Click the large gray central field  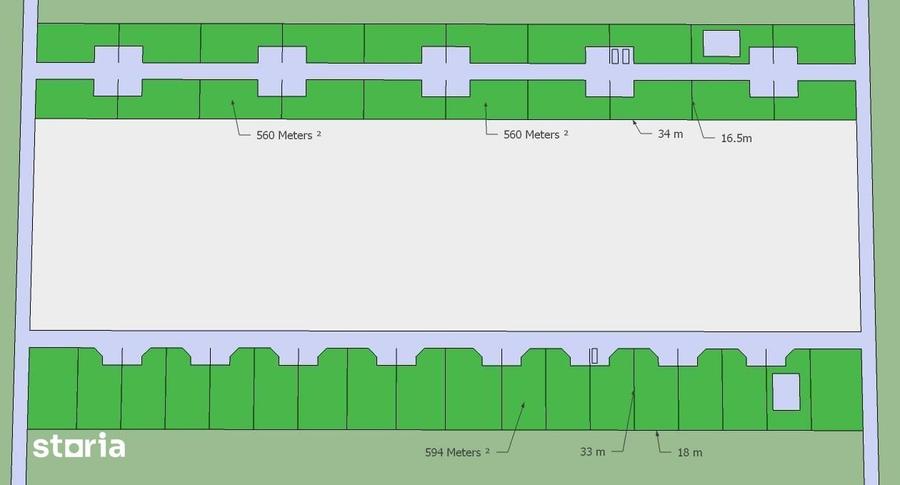coord(445,224)
